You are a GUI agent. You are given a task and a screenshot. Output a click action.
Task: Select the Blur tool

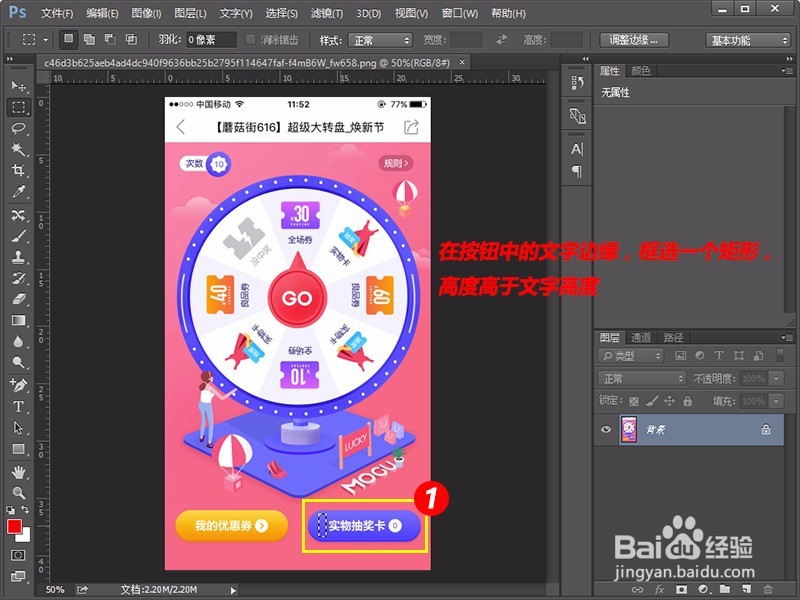point(18,341)
